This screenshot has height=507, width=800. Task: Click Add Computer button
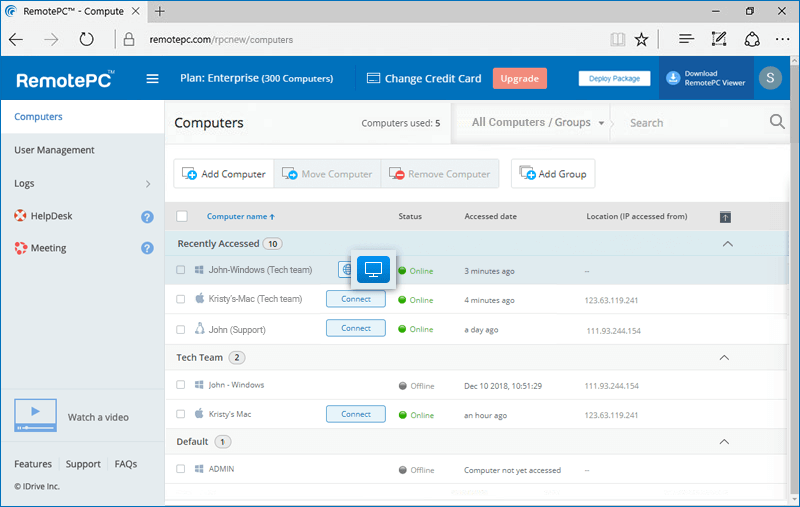pyautogui.click(x=224, y=174)
